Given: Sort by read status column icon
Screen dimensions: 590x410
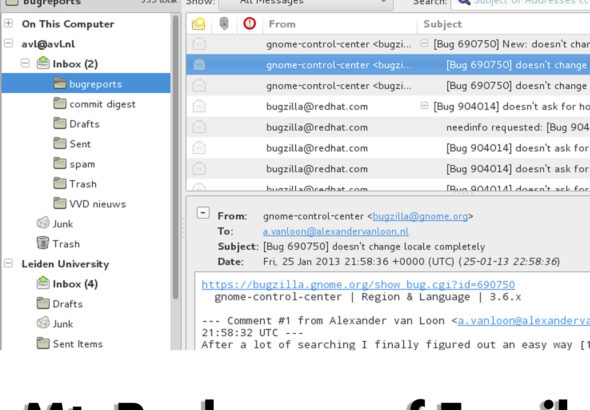Looking at the screenshot, I should pyautogui.click(x=199, y=24).
